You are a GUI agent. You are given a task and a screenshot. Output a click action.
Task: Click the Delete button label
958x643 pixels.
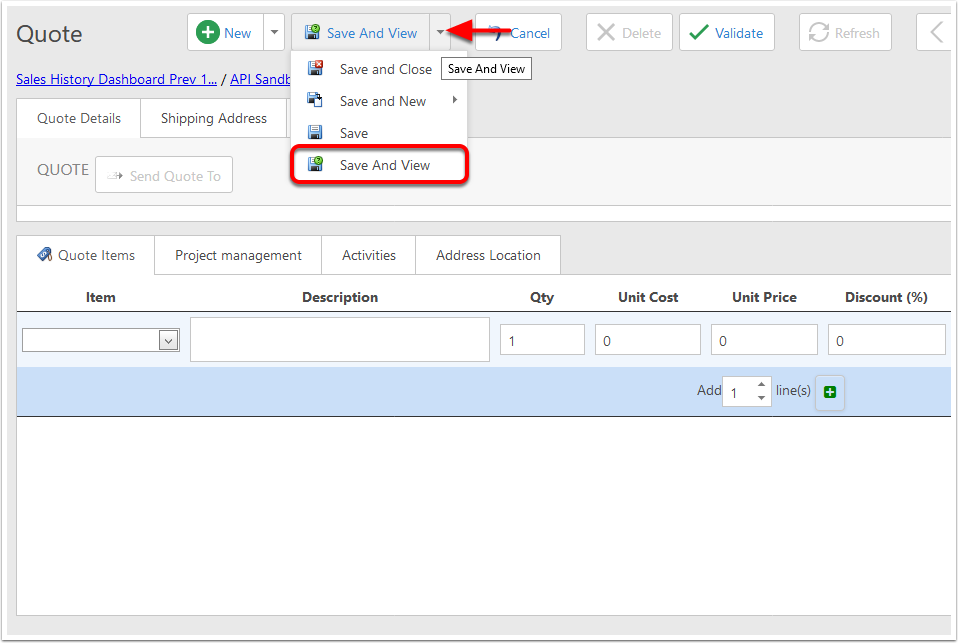[642, 33]
